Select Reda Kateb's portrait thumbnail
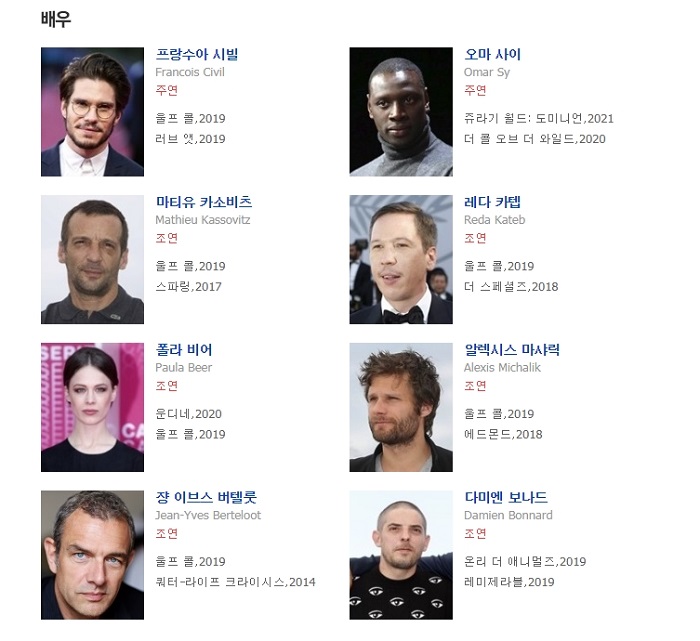The width and height of the screenshot is (700, 641). pyautogui.click(x=401, y=259)
